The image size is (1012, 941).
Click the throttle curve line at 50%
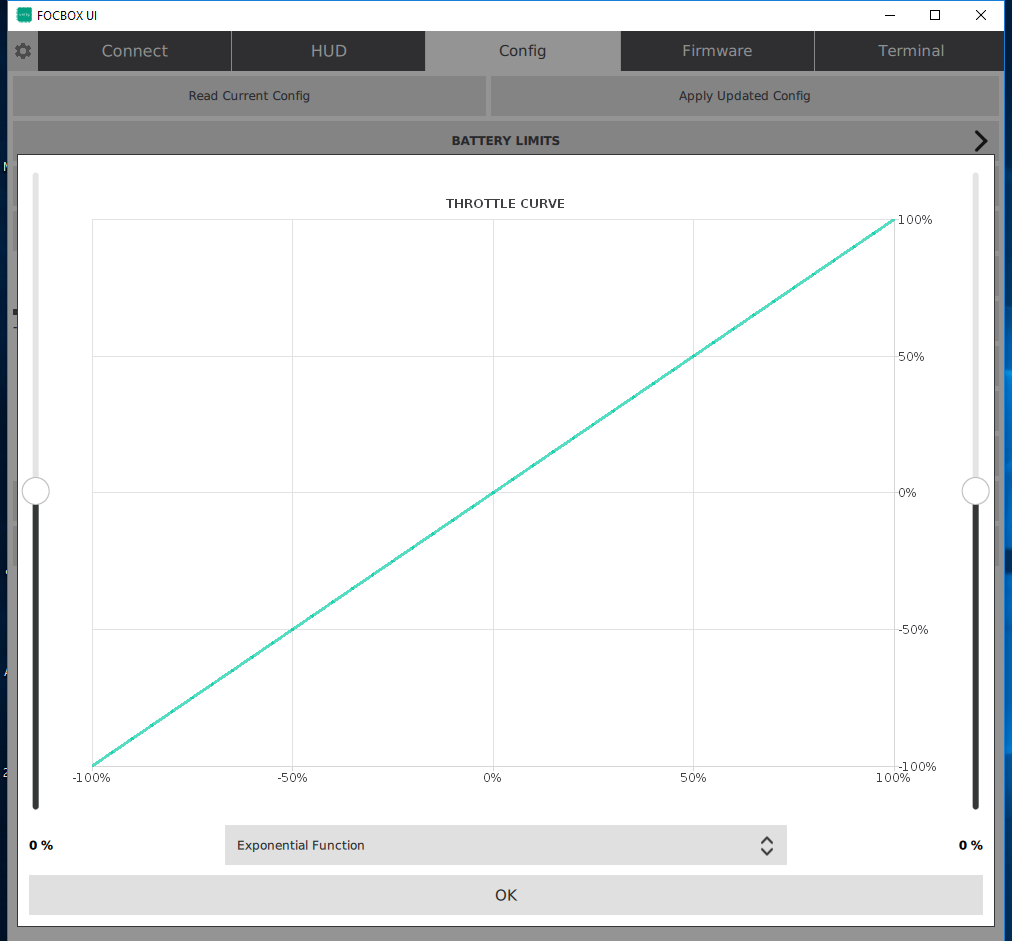pyautogui.click(x=693, y=356)
